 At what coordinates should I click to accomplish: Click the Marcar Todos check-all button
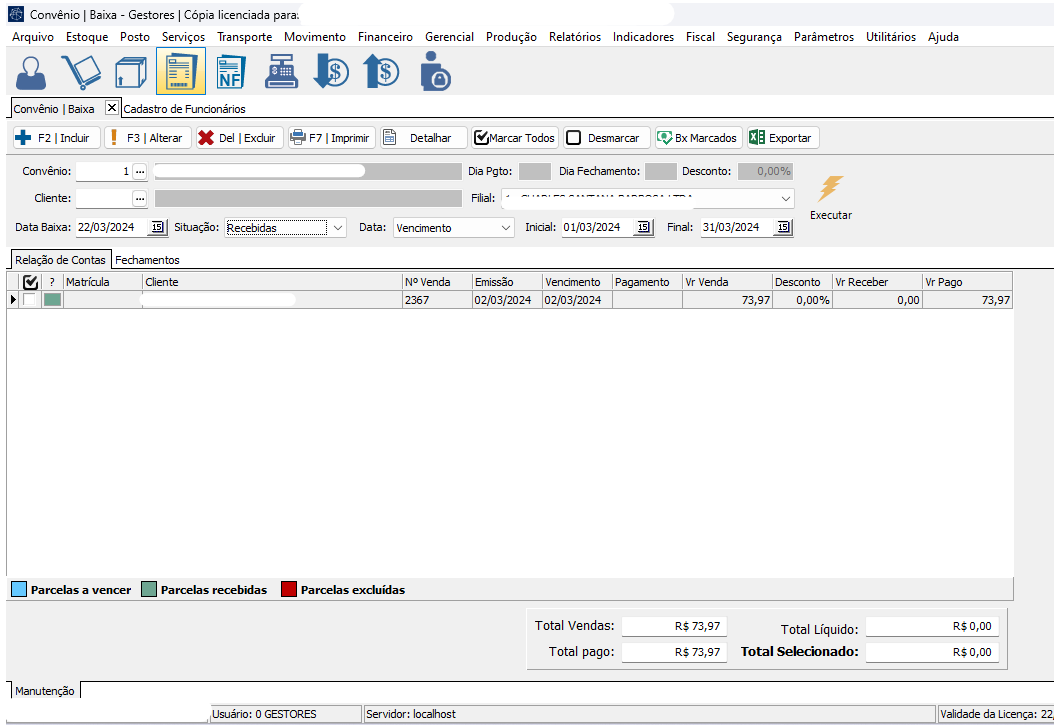point(514,138)
